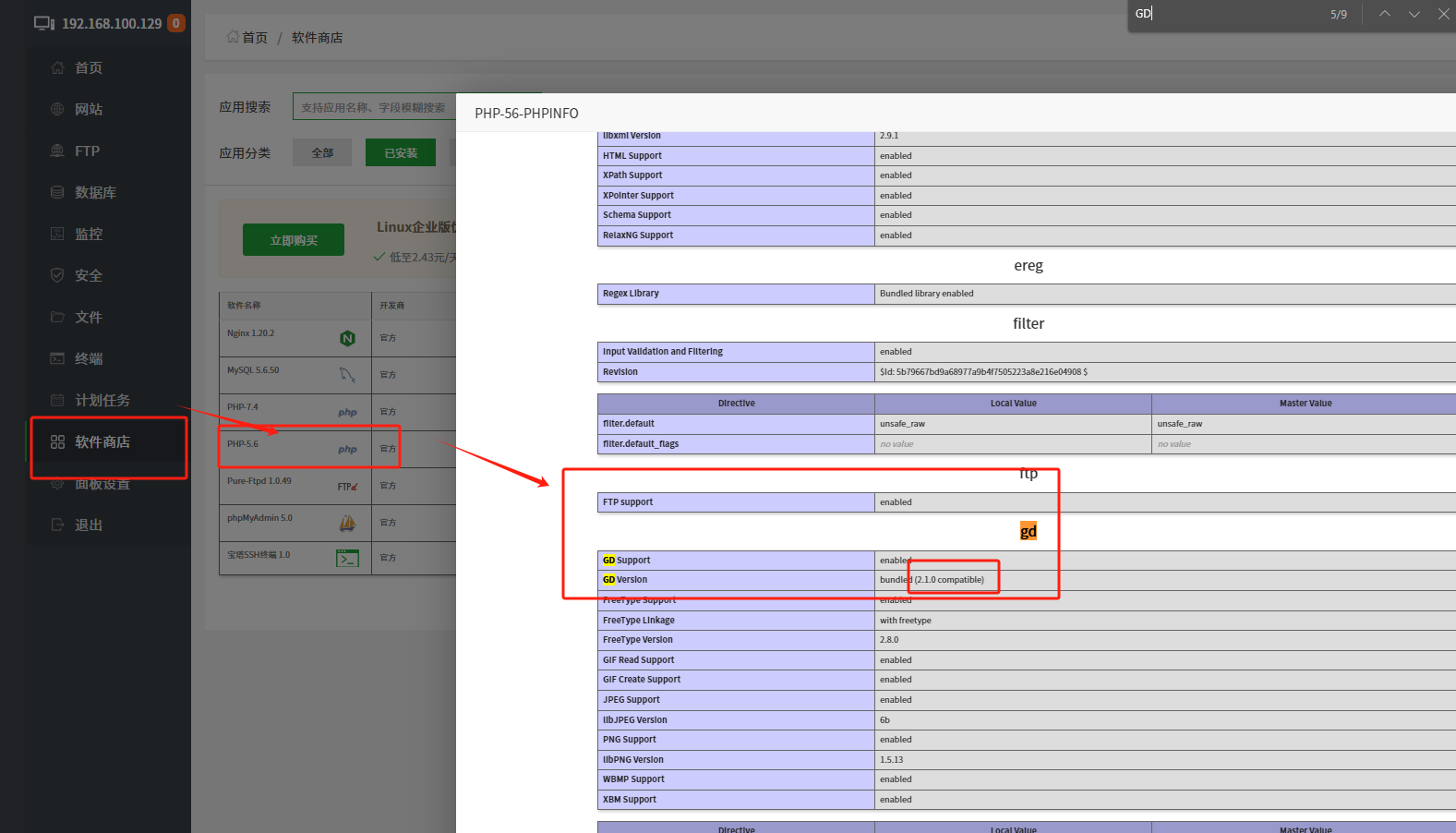Click the 应用搜索 search input box
The image size is (1456, 833).
coord(374,107)
